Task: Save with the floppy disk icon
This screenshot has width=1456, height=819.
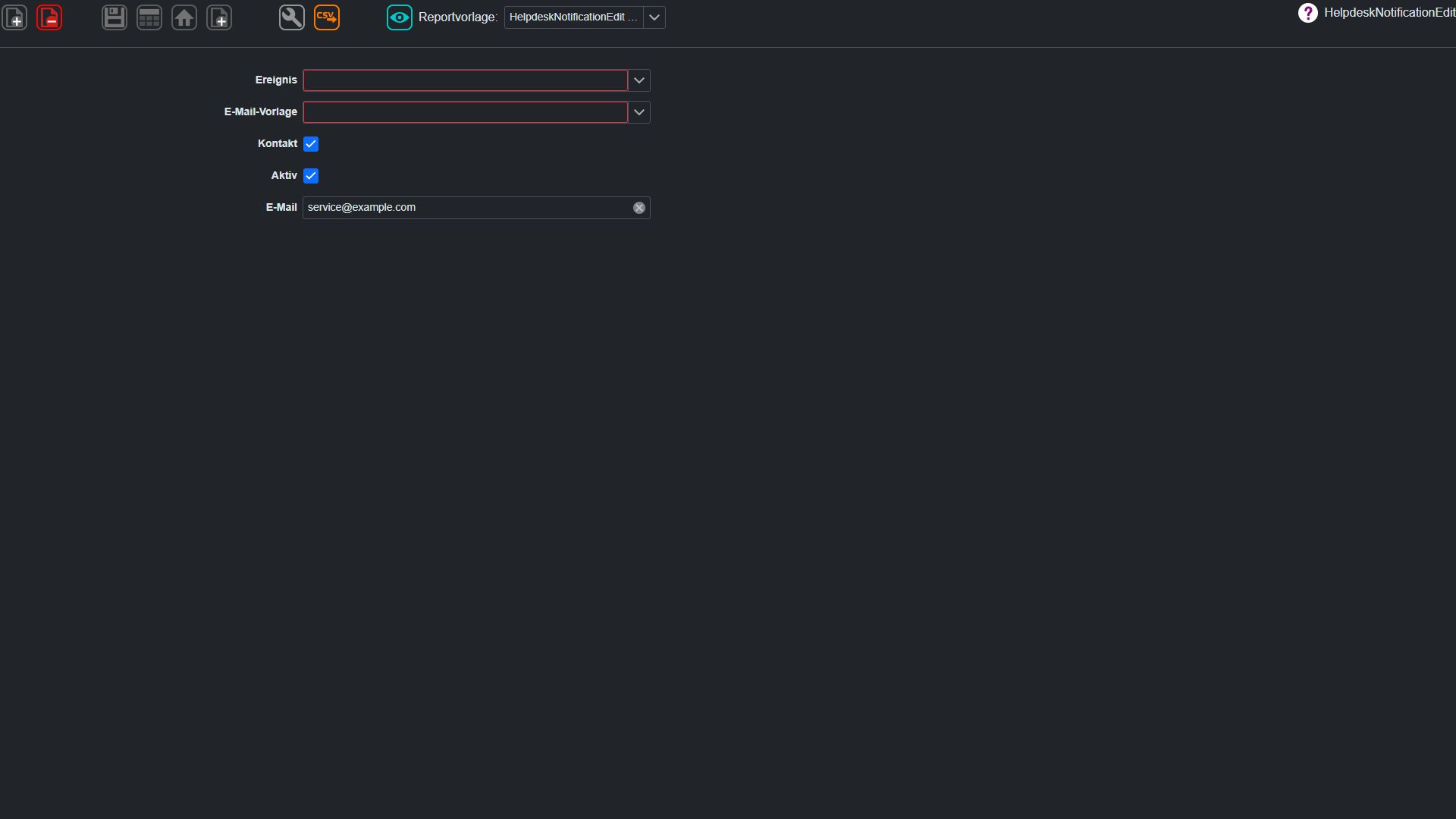Action: tap(115, 17)
